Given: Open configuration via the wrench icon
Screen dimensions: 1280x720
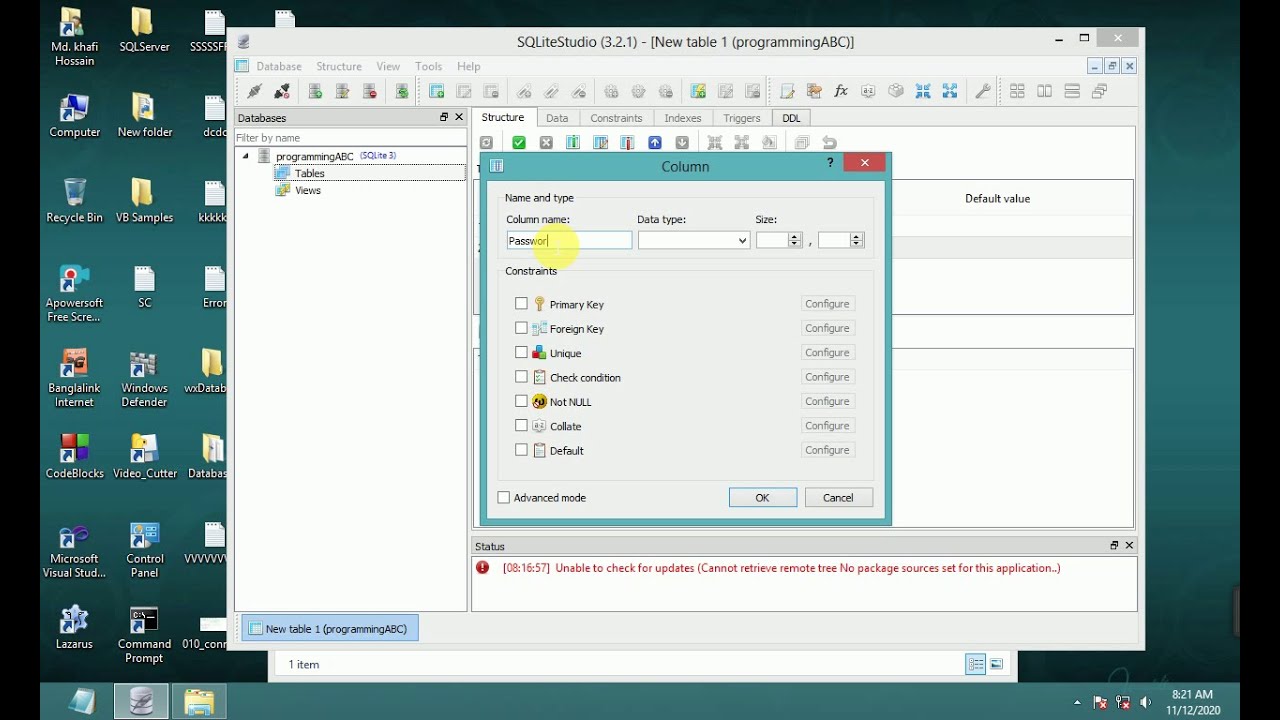Looking at the screenshot, I should point(983,91).
